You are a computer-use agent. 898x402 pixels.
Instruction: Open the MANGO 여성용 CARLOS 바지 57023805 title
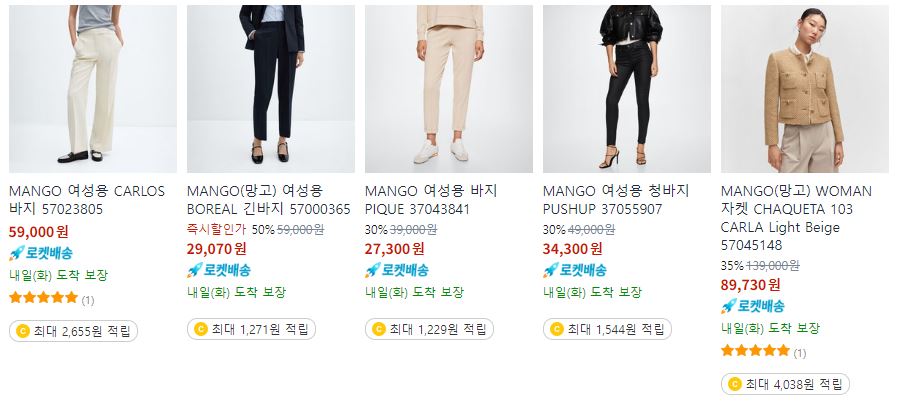(87, 200)
